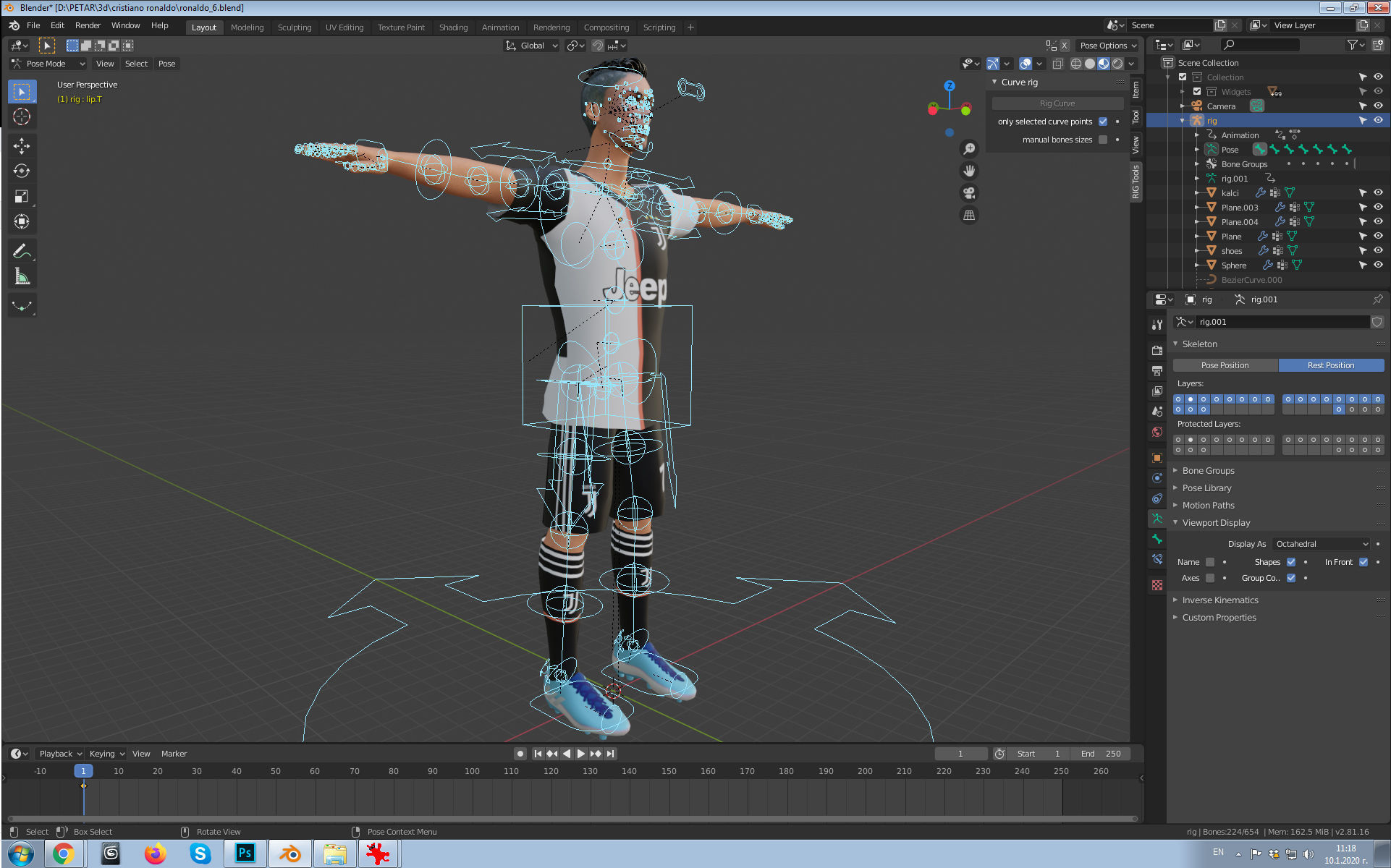
Task: Open the Pose Mode dropdown
Action: coord(48,64)
